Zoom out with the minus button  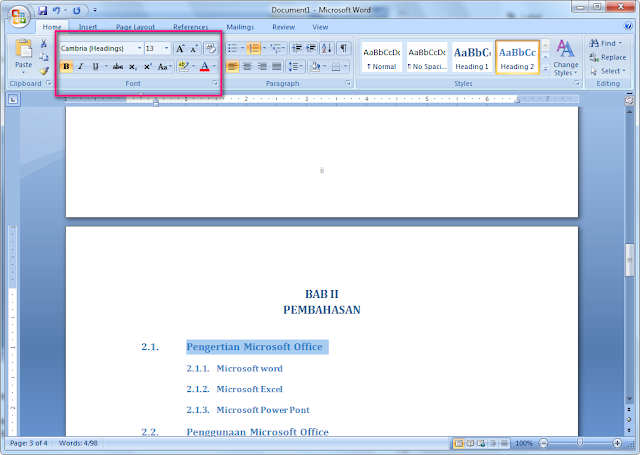(x=543, y=443)
